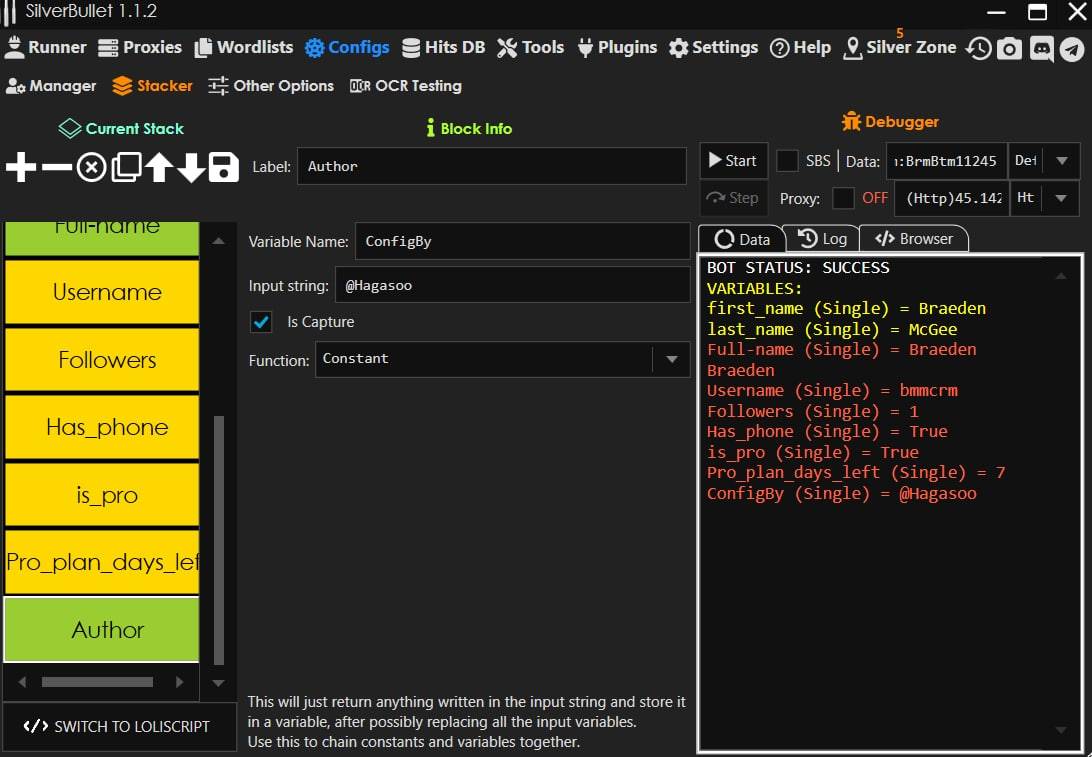Open the proxy type dropdown beside proxy address
This screenshot has height=757, width=1092.
(x=1060, y=198)
